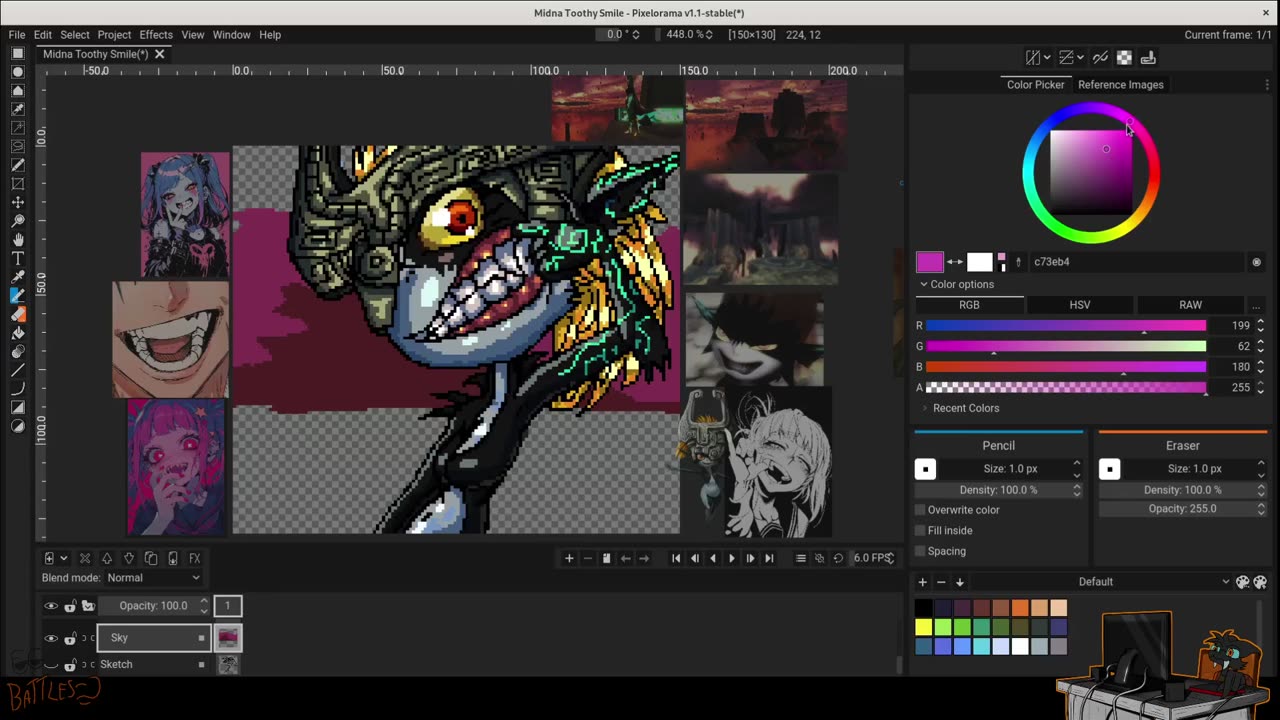Open timeline settings menu icon
The height and width of the screenshot is (720, 1280).
800,558
